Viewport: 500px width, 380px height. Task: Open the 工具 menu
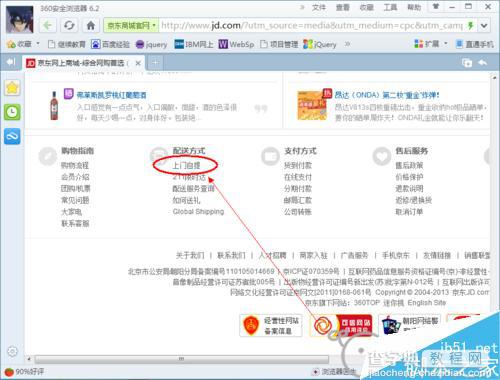390,7
